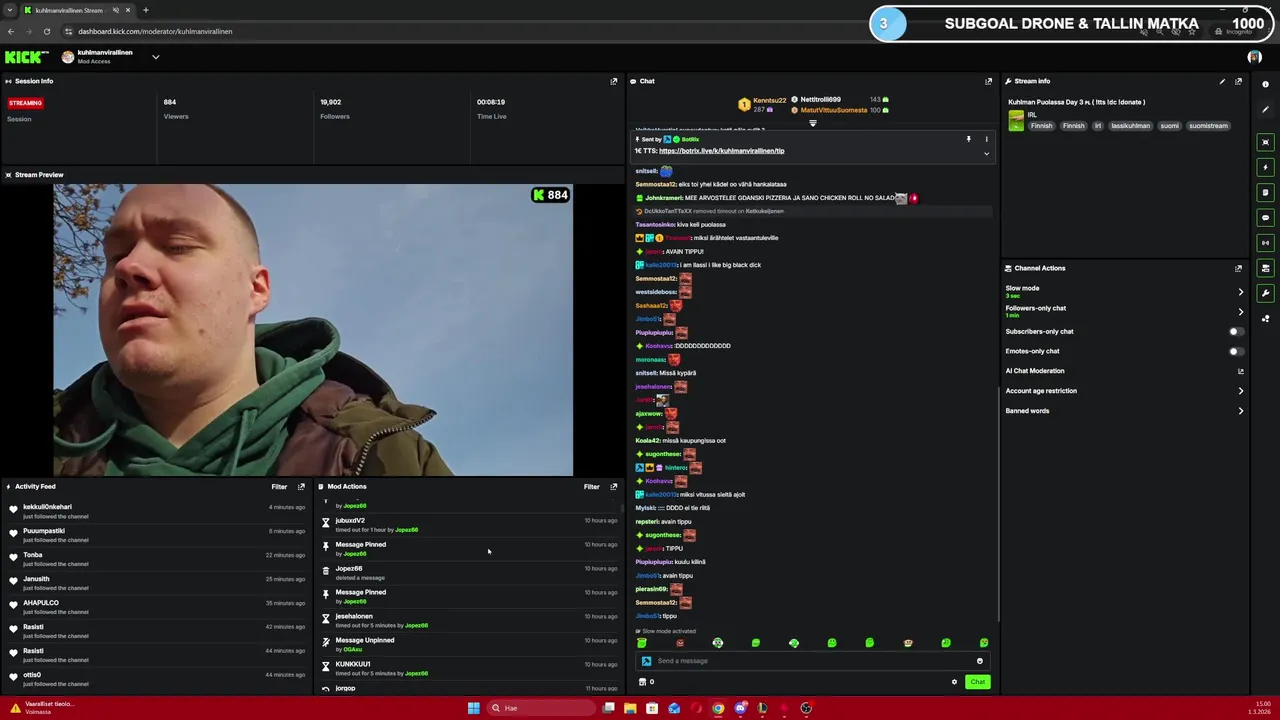The height and width of the screenshot is (720, 1280).
Task: Pop out the Activity Feed panel
Action: [x=301, y=487]
